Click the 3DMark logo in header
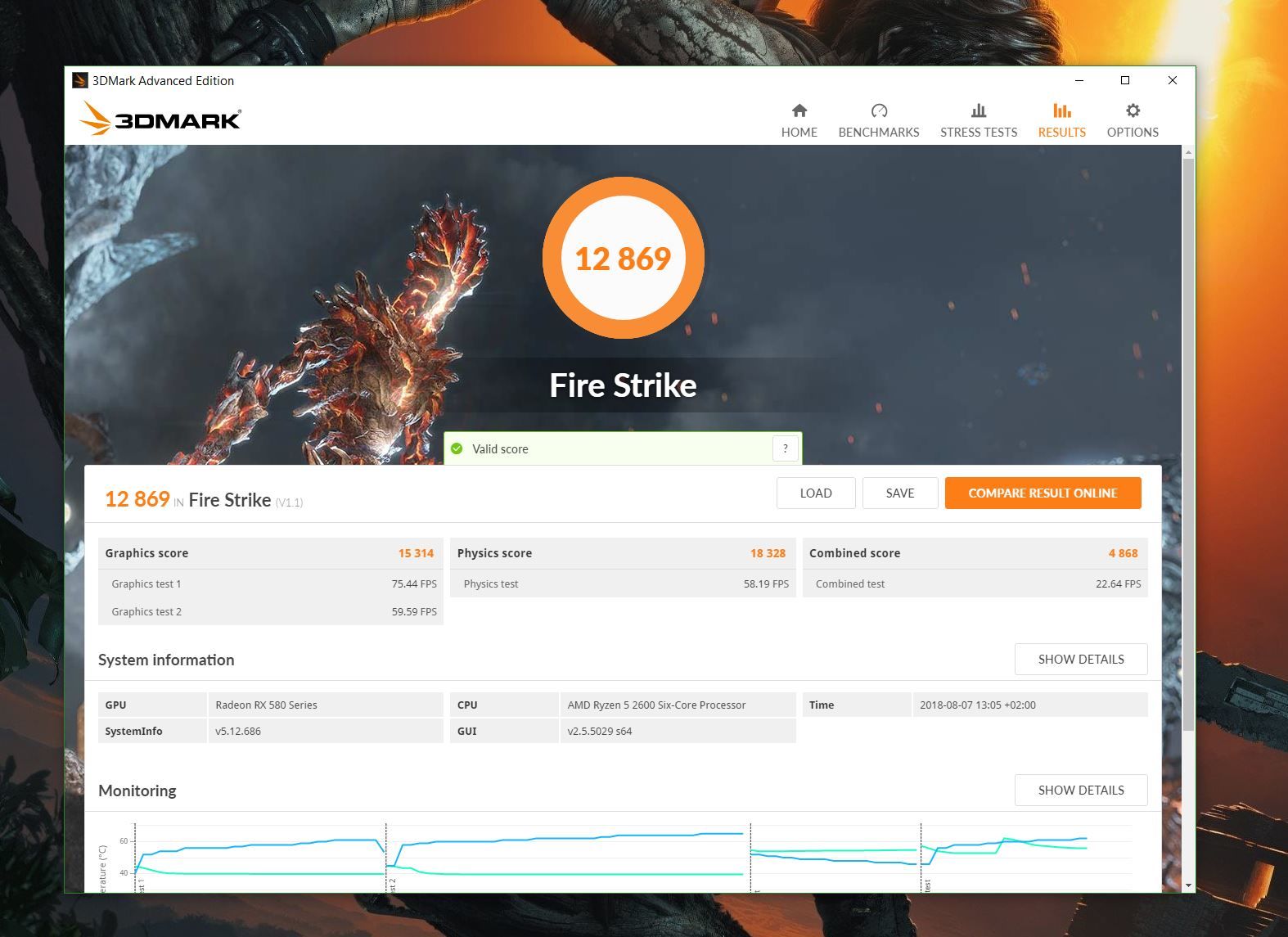The height and width of the screenshot is (937, 1288). [x=161, y=119]
